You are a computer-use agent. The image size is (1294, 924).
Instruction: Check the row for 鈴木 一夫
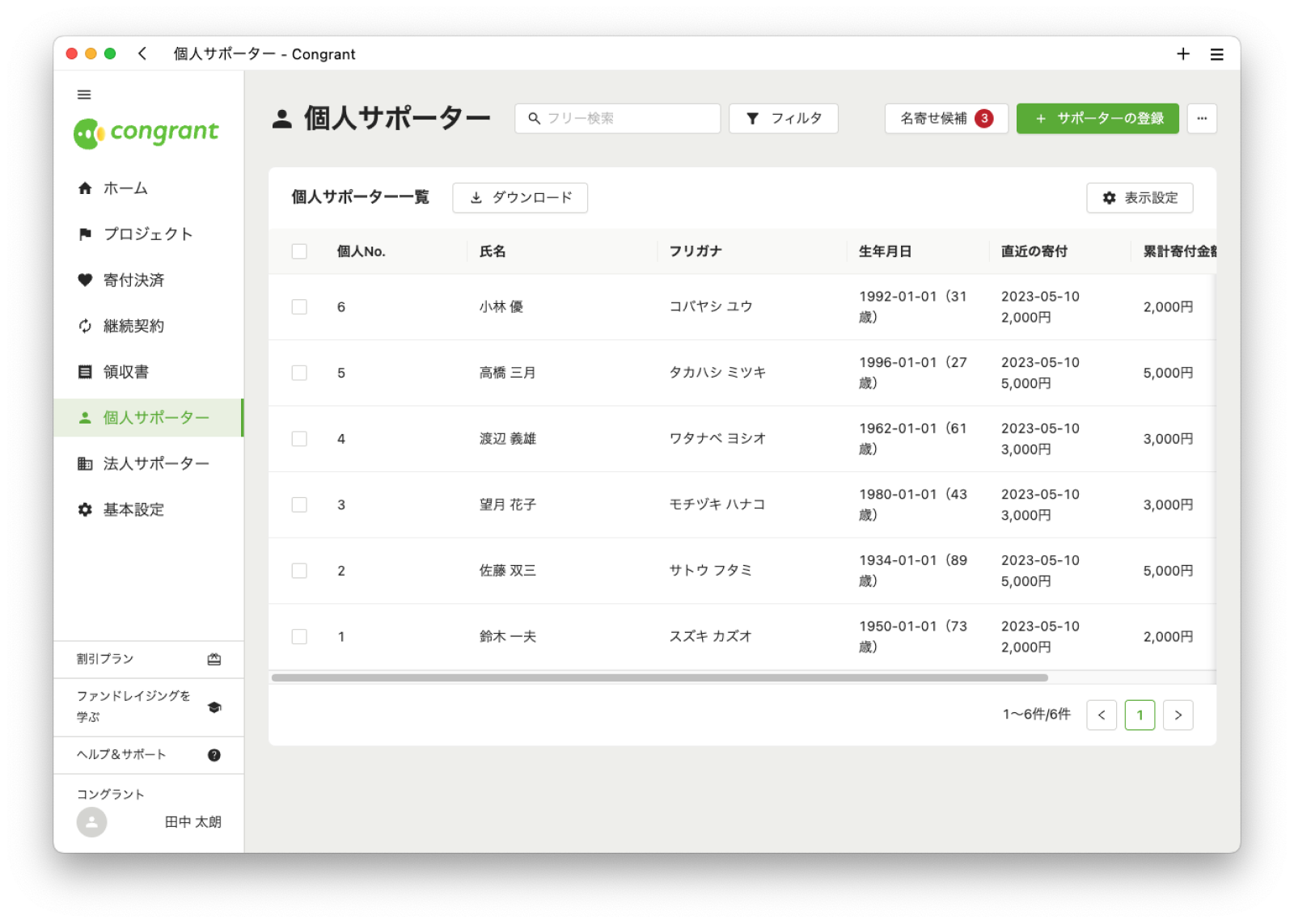pos(299,637)
